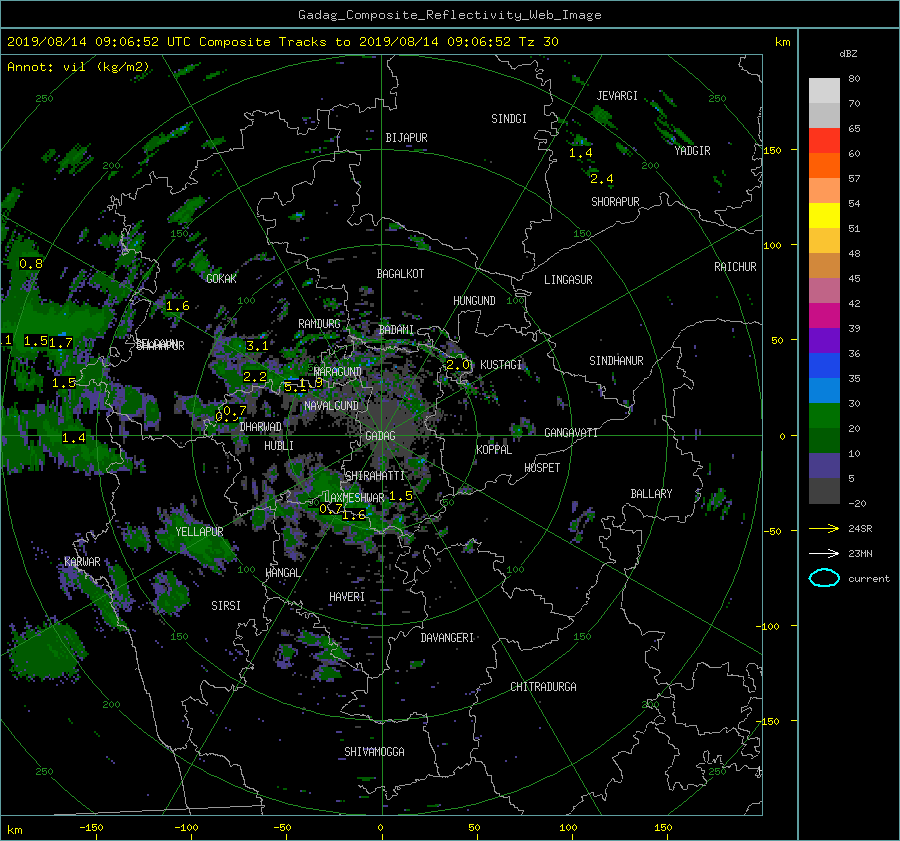Click the HOSPET city label

tap(542, 468)
